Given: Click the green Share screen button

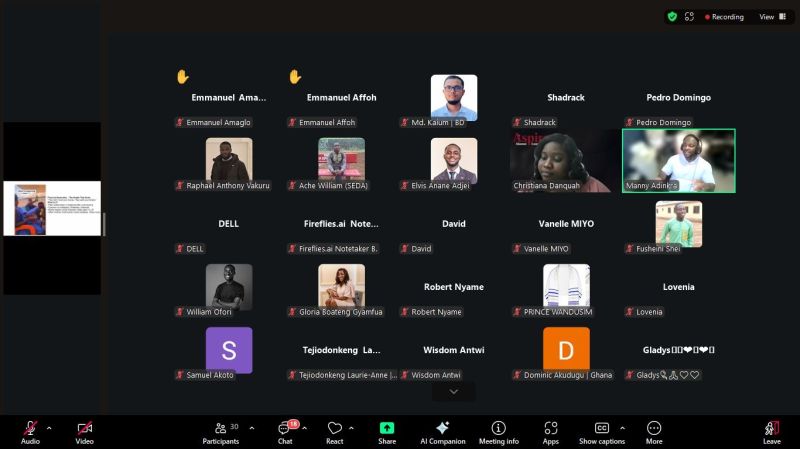Looking at the screenshot, I should (387, 433).
